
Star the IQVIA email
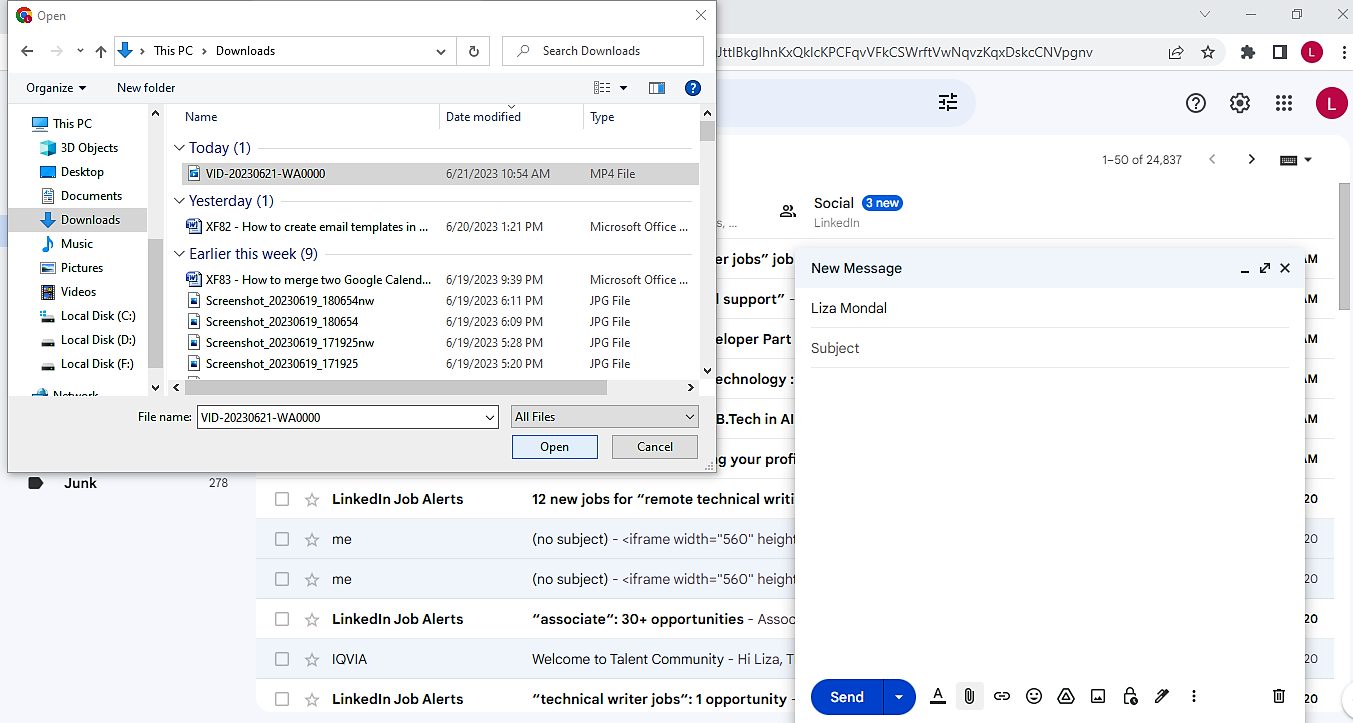311,659
